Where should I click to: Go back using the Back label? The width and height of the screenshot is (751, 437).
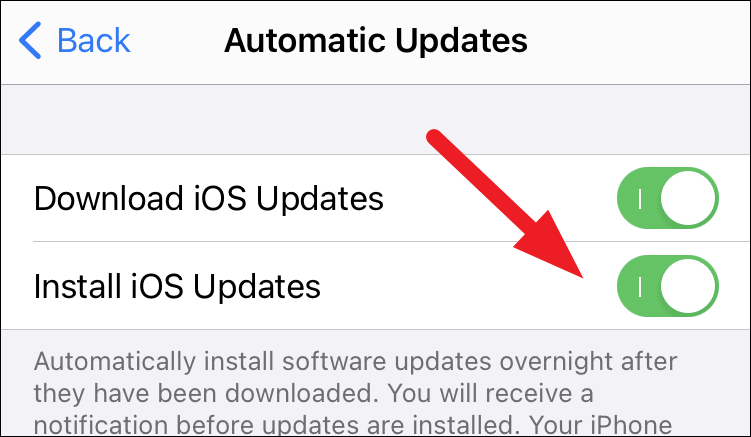[94, 40]
